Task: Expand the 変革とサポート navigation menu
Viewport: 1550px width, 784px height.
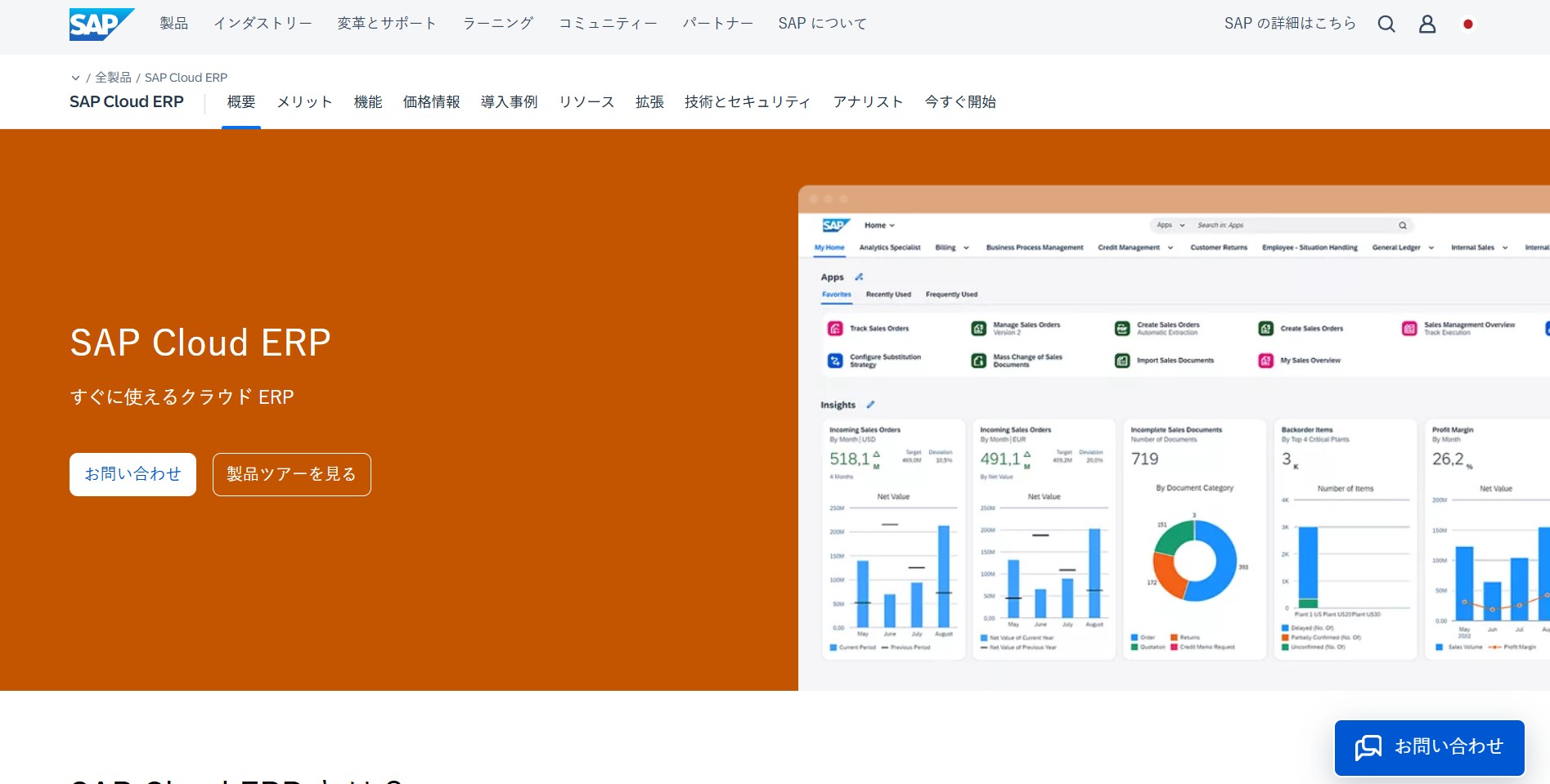Action: (387, 24)
